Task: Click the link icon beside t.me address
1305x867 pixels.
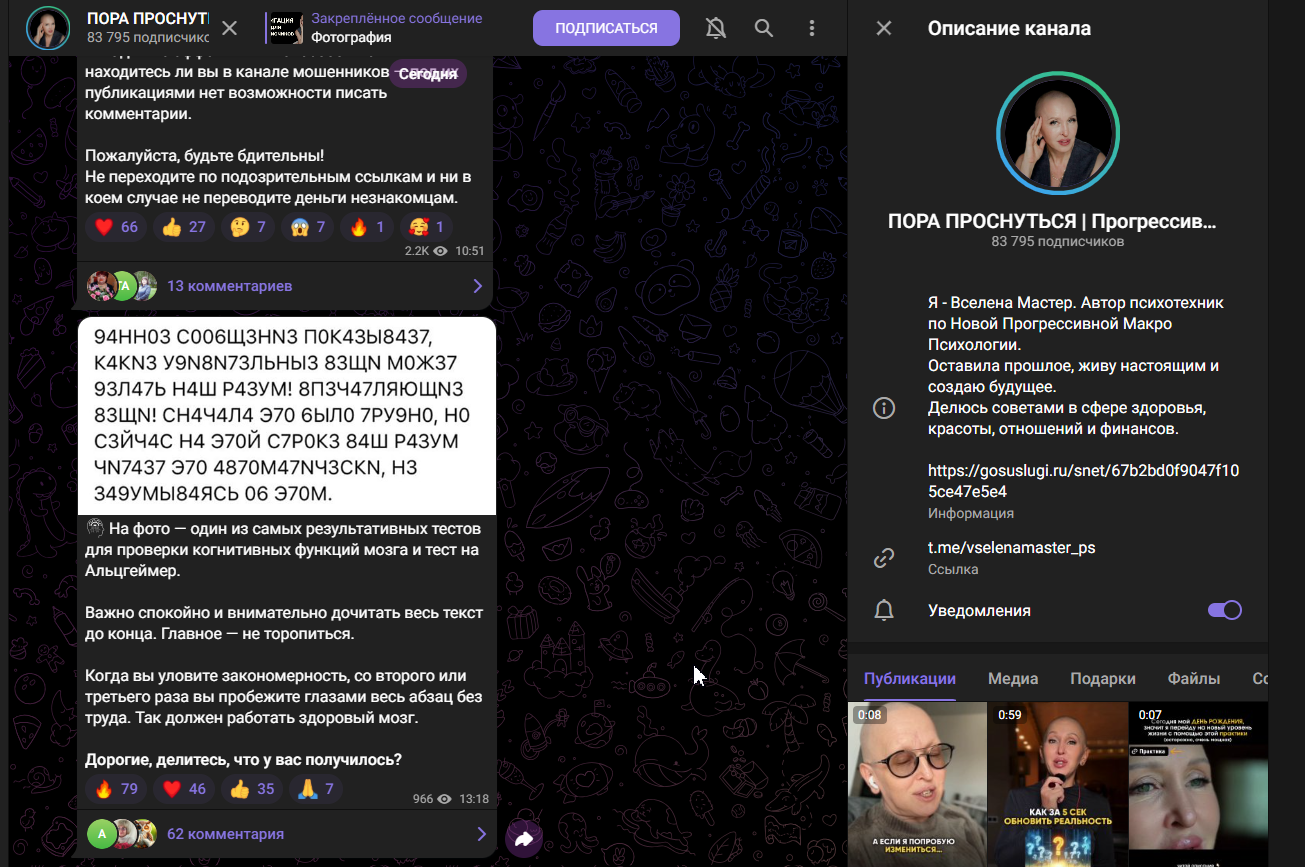Action: [884, 558]
